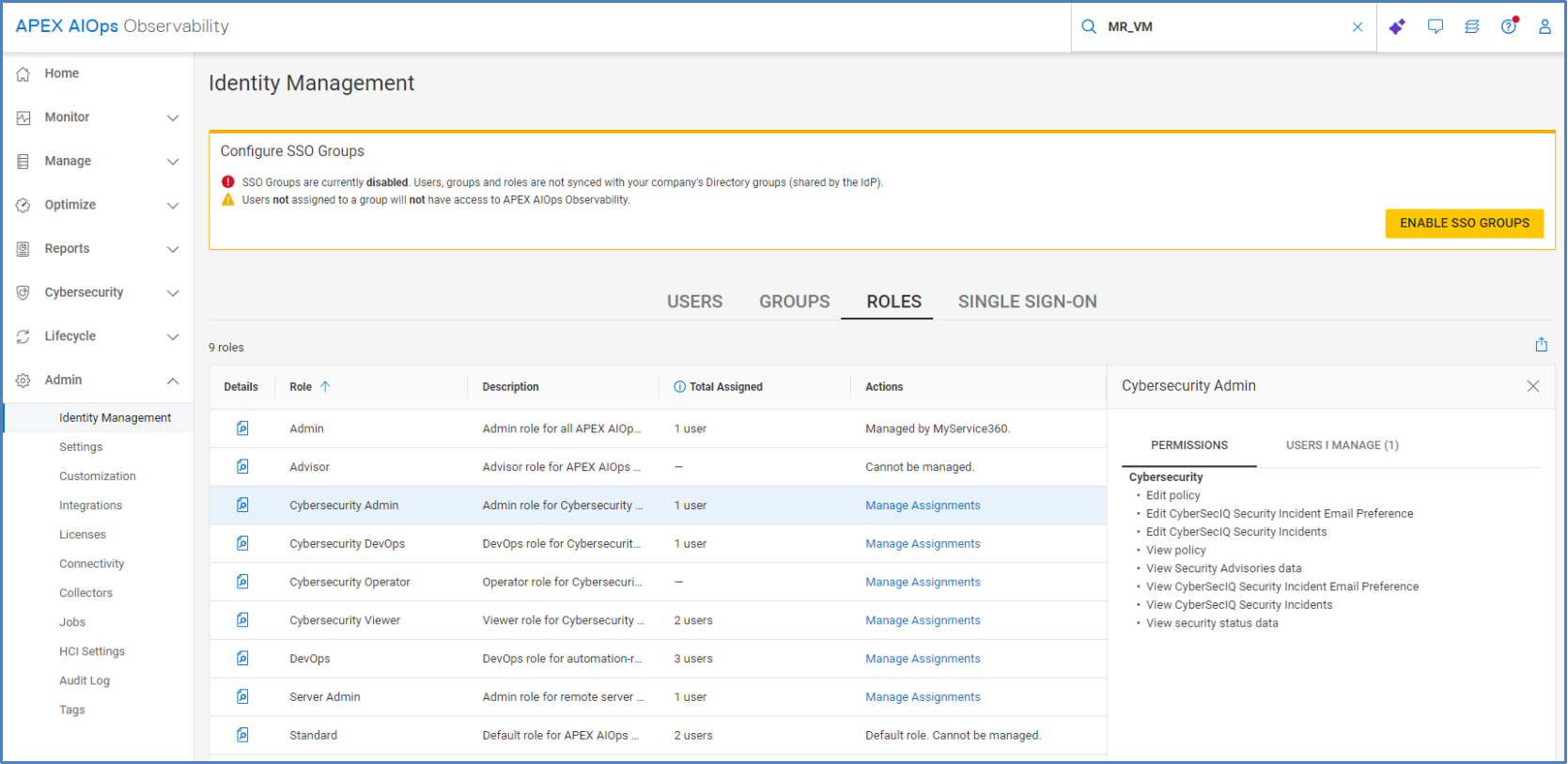Open Customization under Admin menu
This screenshot has width=1568, height=764.
coord(98,476)
